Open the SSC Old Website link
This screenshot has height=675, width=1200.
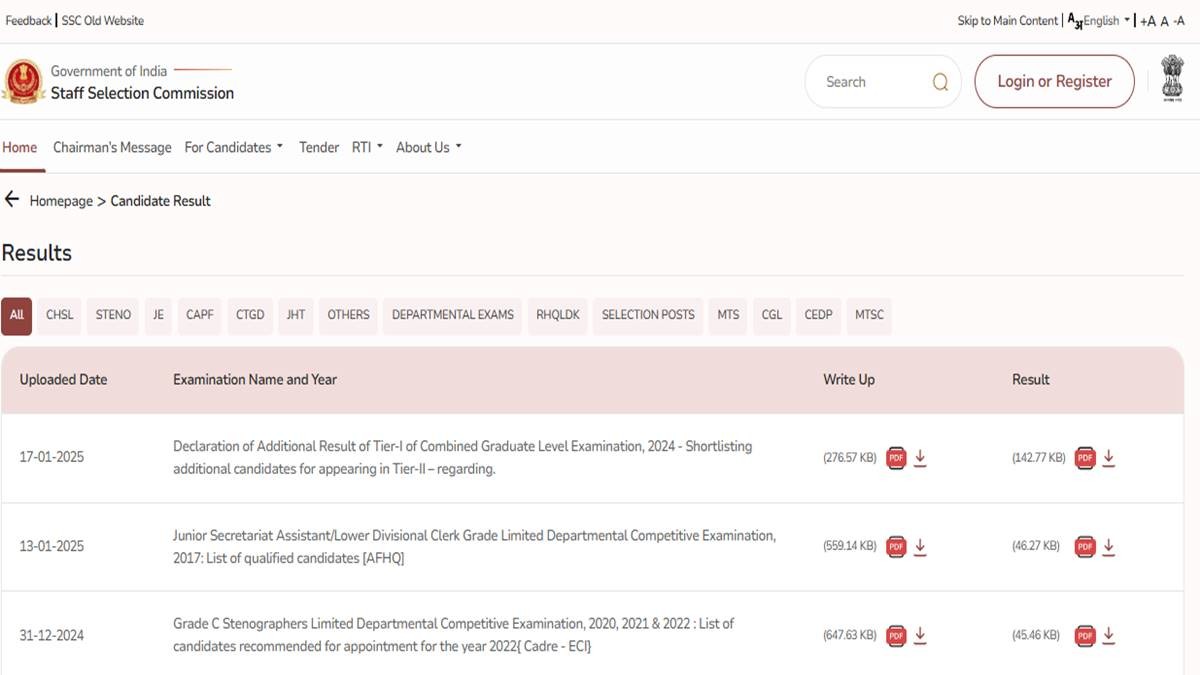coord(102,21)
